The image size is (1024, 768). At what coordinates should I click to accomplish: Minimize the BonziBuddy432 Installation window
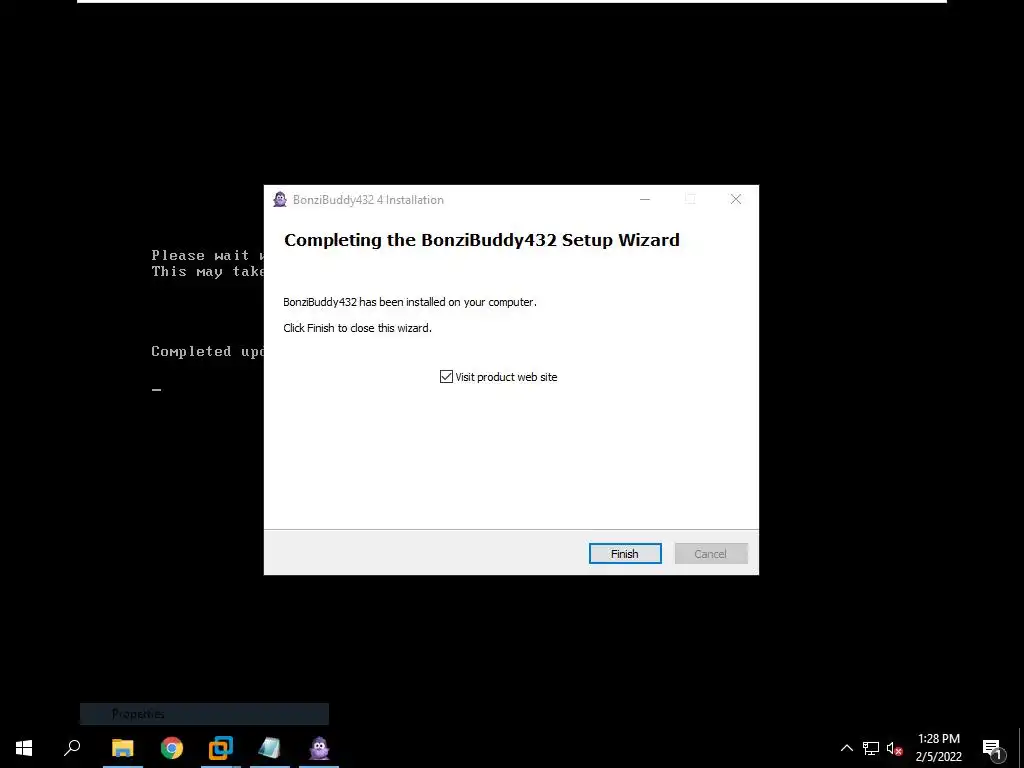click(645, 200)
